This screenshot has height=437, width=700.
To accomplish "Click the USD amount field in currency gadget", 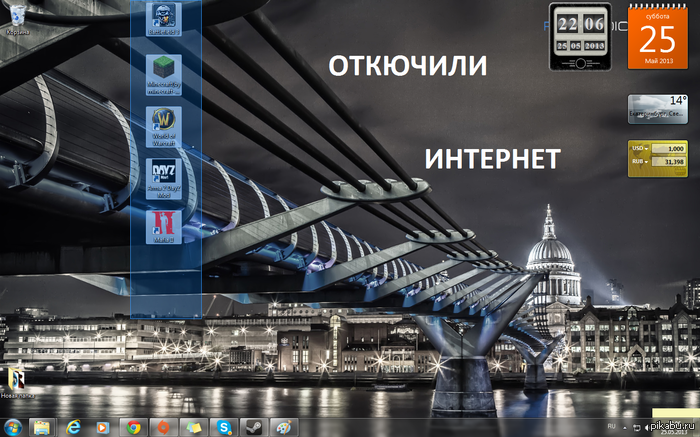I will [x=669, y=149].
